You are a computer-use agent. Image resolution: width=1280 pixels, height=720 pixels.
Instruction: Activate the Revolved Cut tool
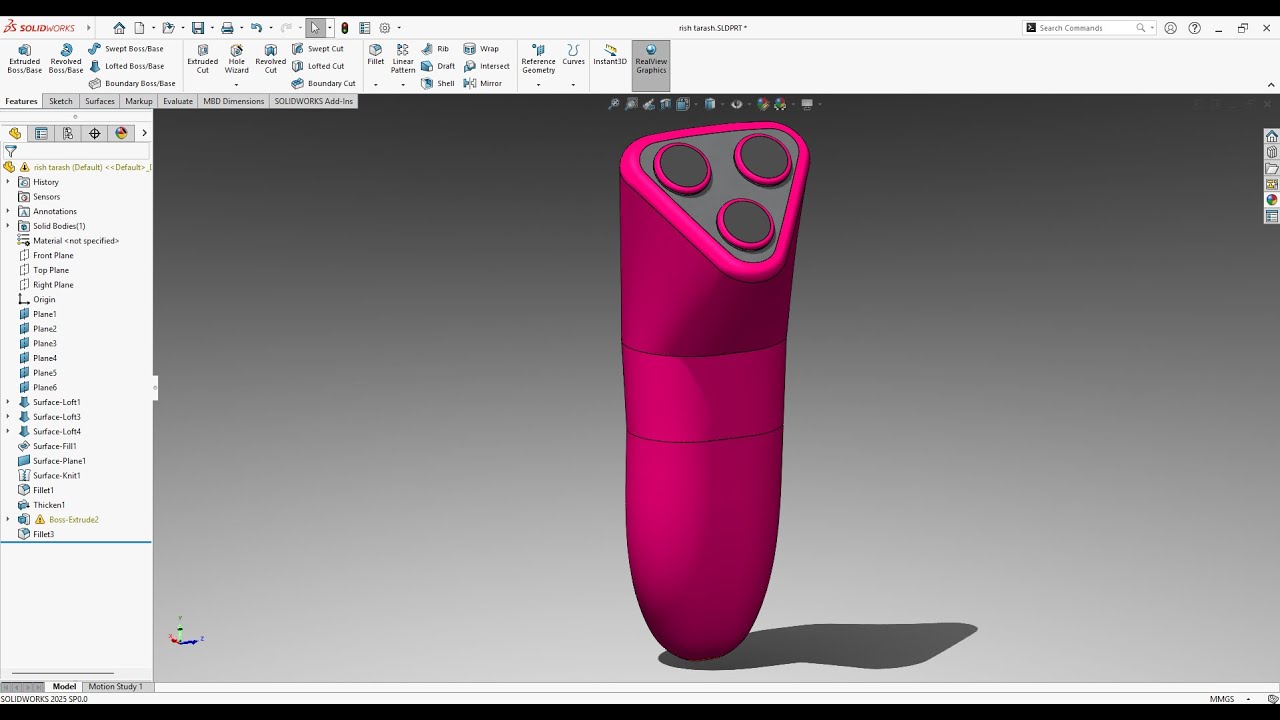271,58
